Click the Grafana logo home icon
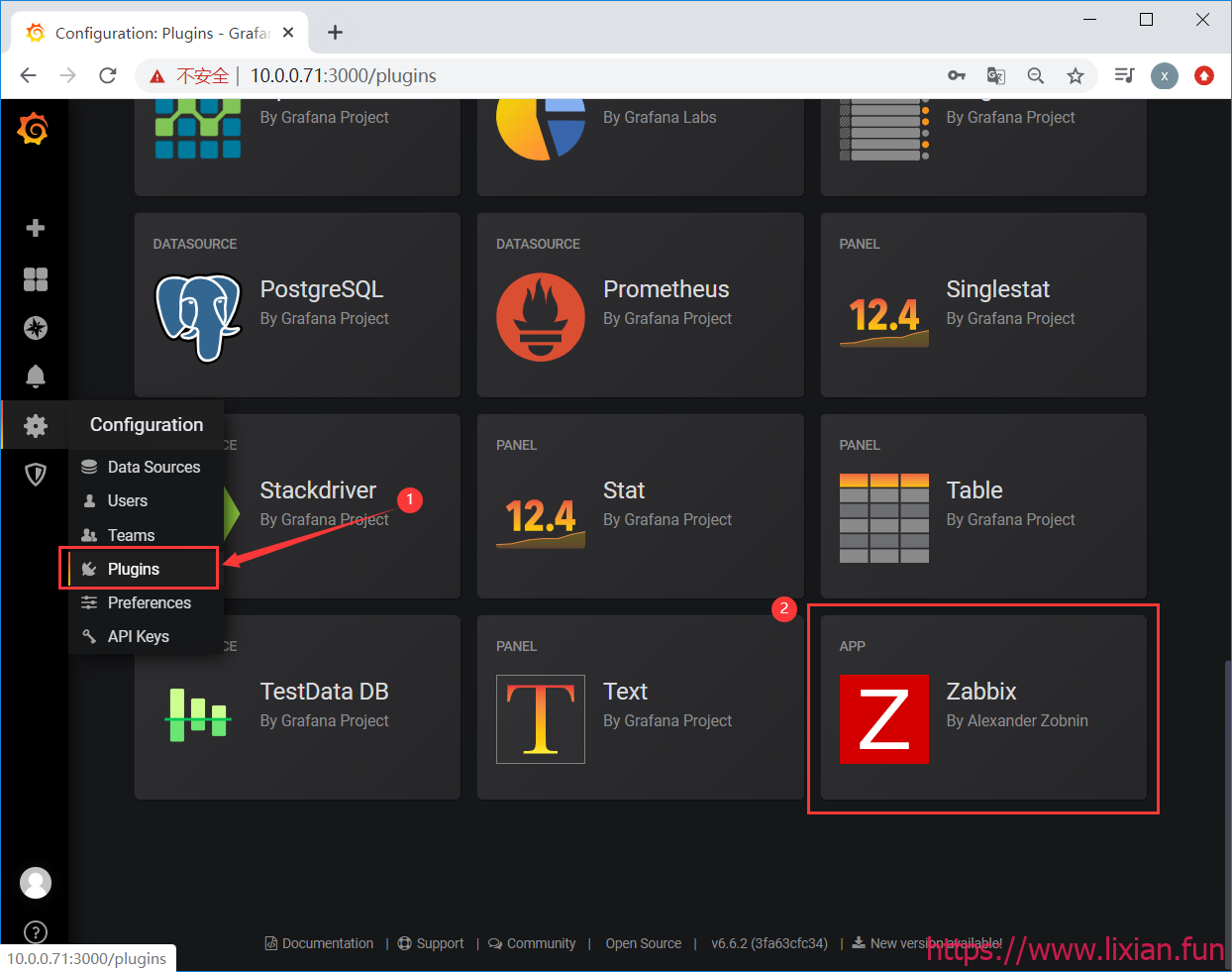 34,129
